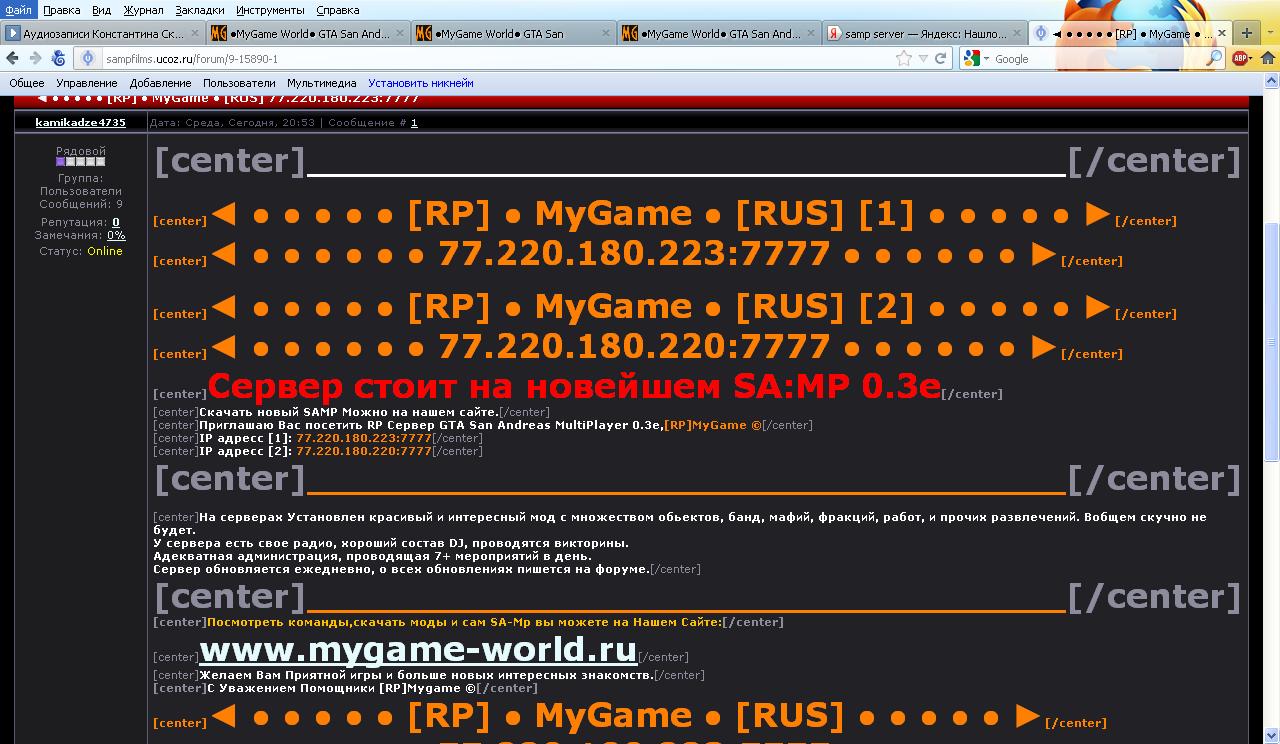Click the 'Скачать новый SAMP Можно на нашем сайте.' line
Viewport: 1280px width, 744px height.
click(x=348, y=412)
